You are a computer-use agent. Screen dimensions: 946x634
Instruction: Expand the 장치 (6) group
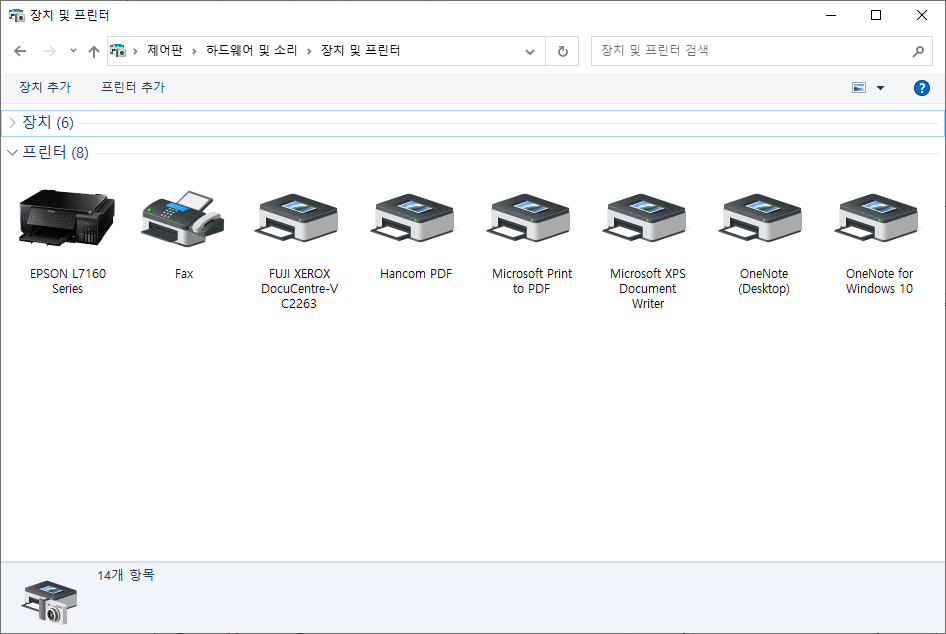point(12,123)
